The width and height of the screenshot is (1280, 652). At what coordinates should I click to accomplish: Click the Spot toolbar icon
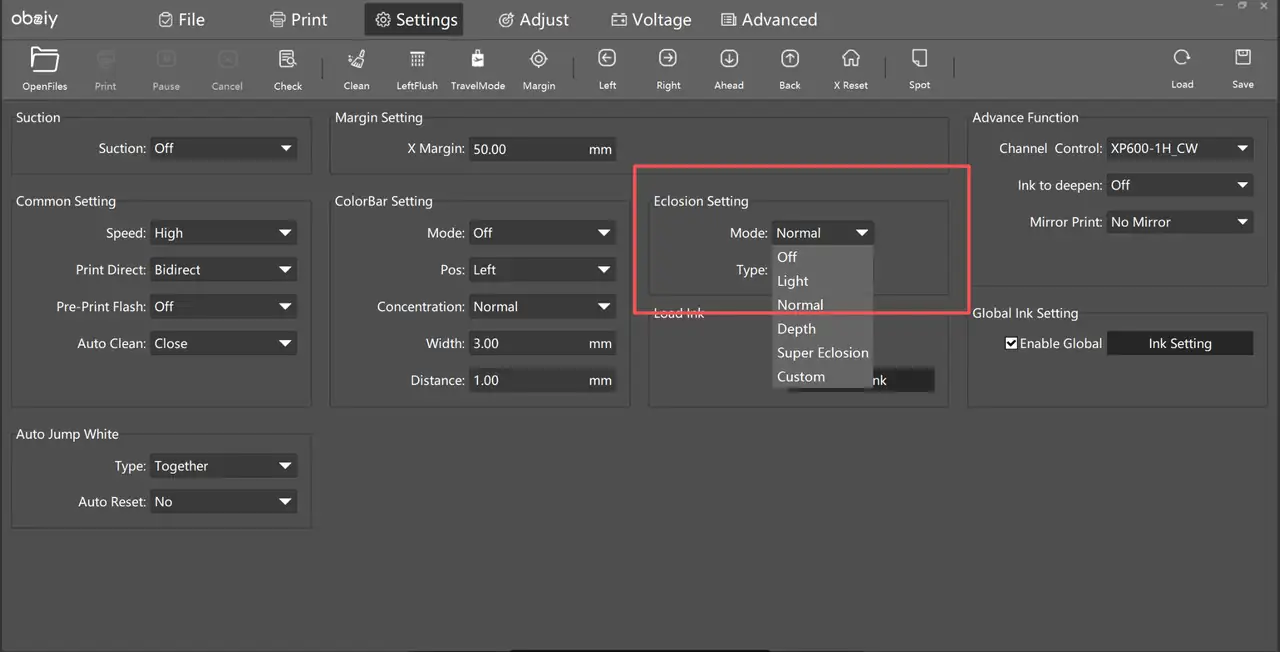pos(920,58)
